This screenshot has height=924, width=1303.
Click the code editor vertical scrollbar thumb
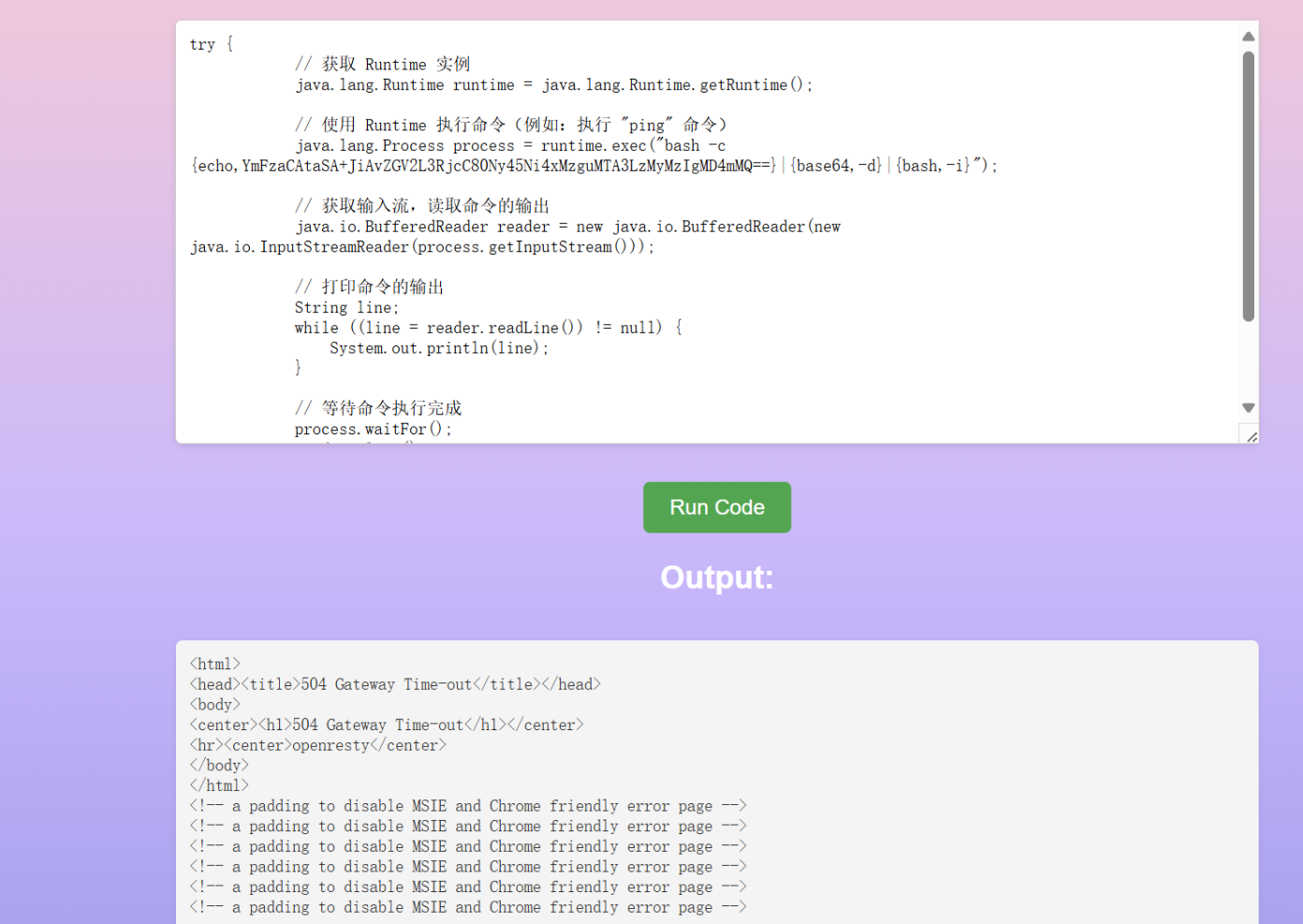(x=1248, y=186)
